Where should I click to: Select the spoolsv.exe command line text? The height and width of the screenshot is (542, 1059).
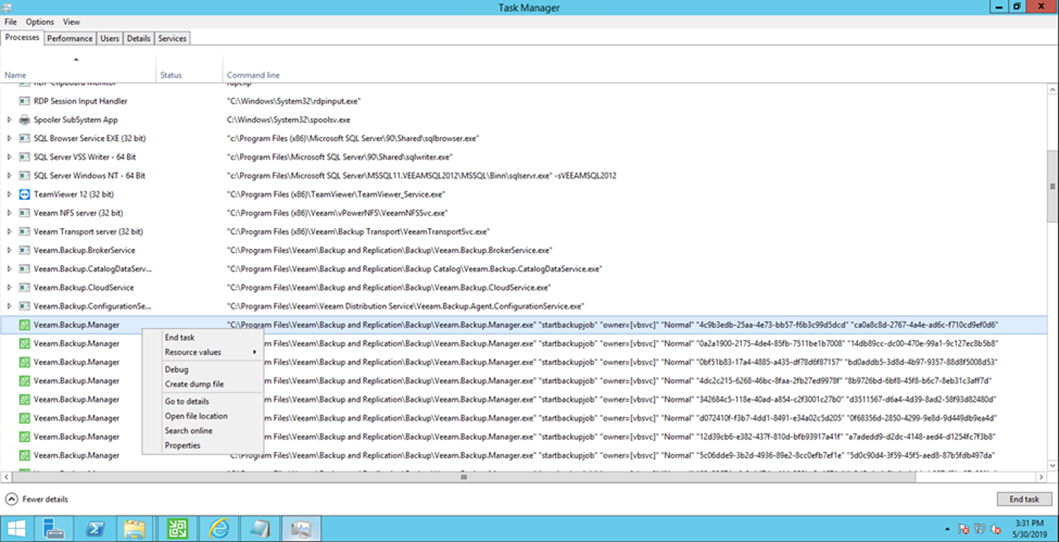(288, 120)
